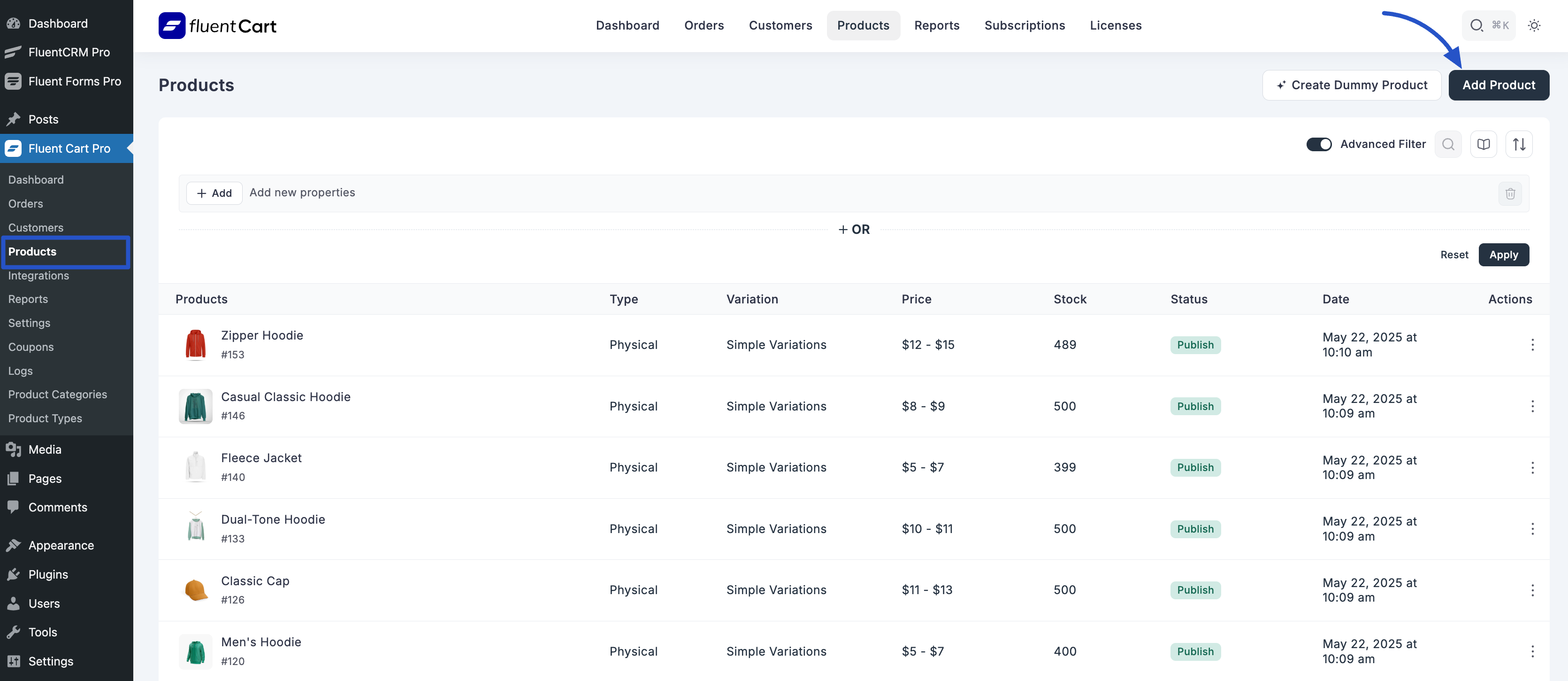The width and height of the screenshot is (1568, 681).
Task: Click the trash icon on the filter row
Action: [1510, 193]
